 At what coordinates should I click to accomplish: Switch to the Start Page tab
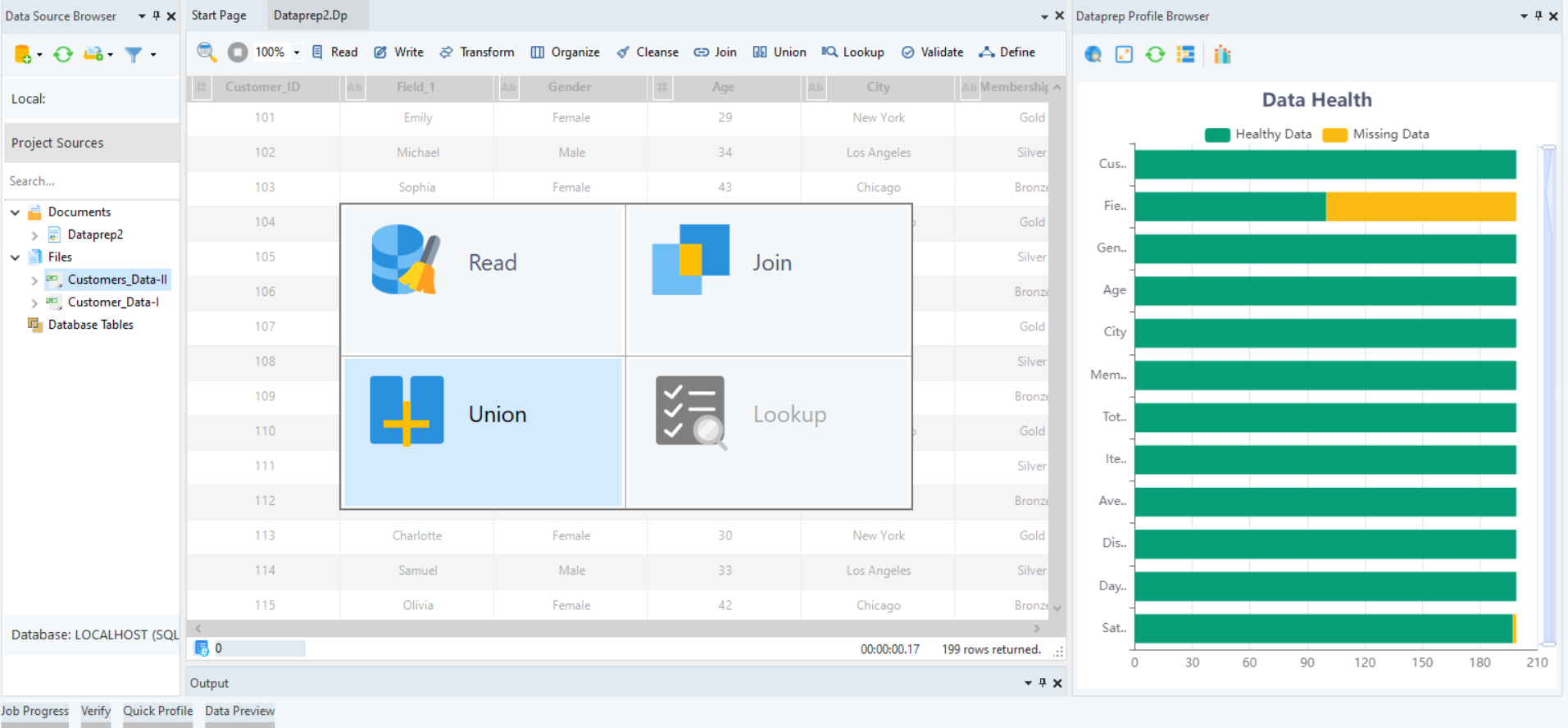[219, 16]
